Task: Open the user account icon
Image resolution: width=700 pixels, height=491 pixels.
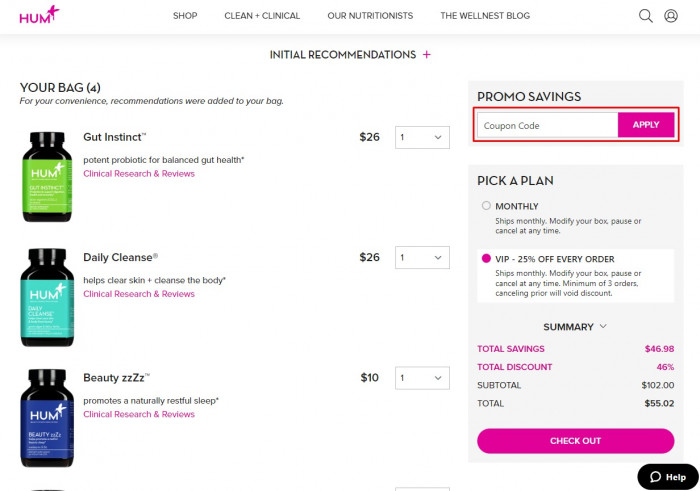Action: (x=671, y=16)
